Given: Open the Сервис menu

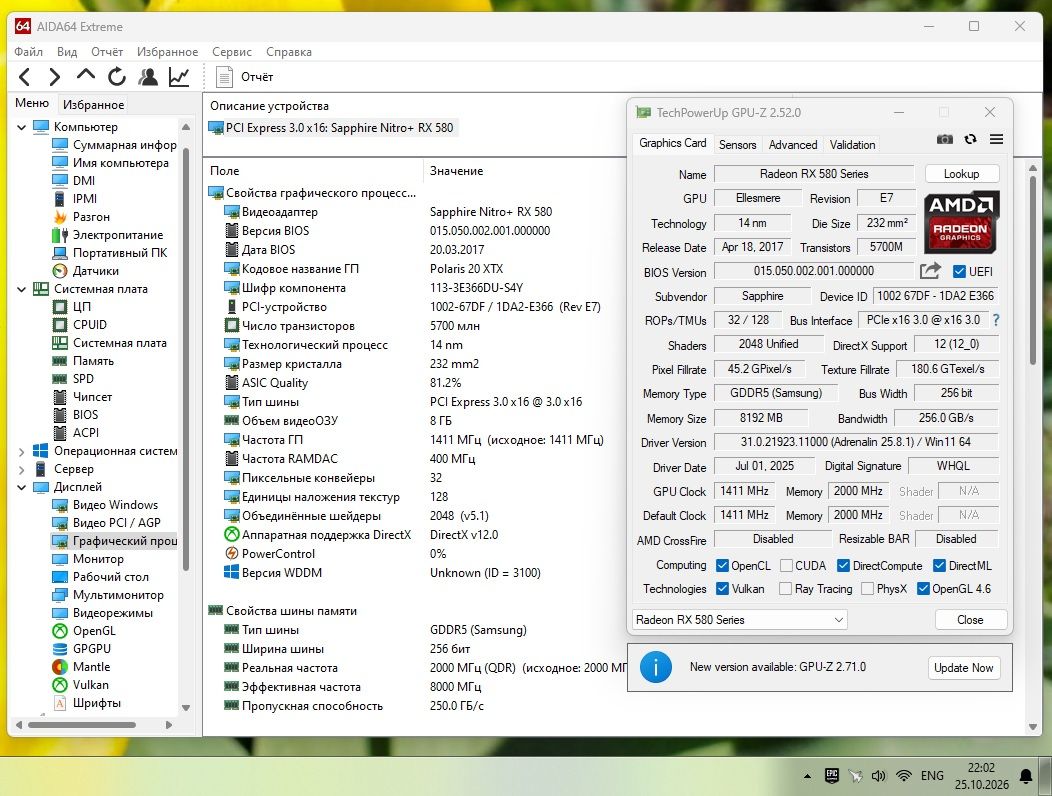Looking at the screenshot, I should pyautogui.click(x=231, y=52).
